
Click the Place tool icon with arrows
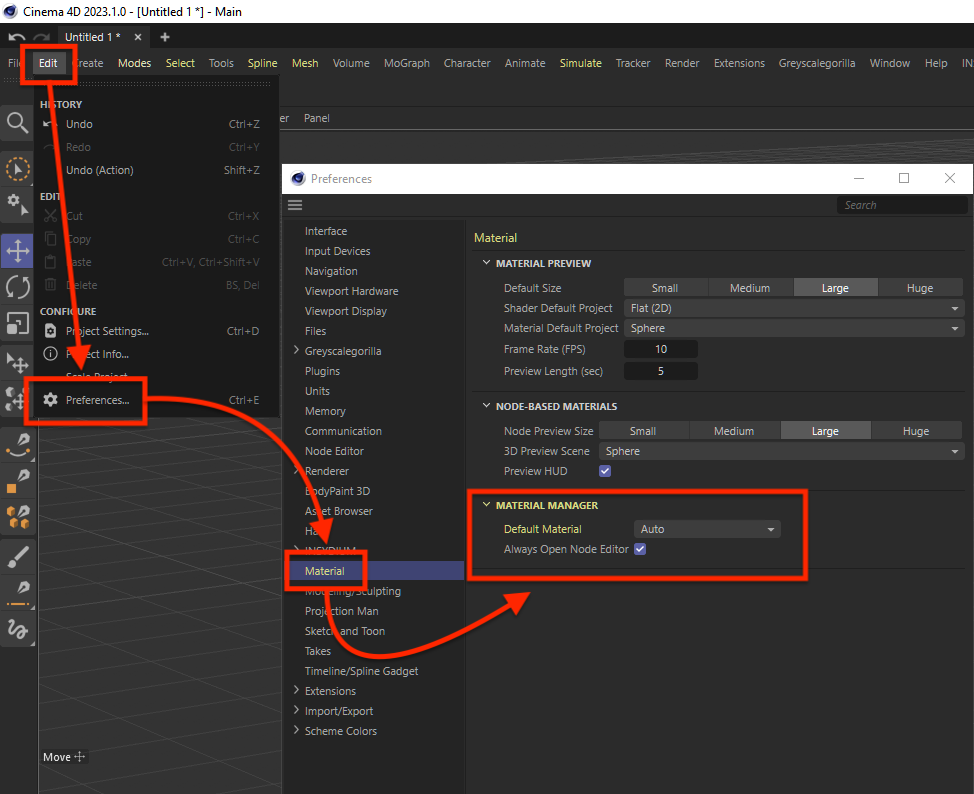17,363
